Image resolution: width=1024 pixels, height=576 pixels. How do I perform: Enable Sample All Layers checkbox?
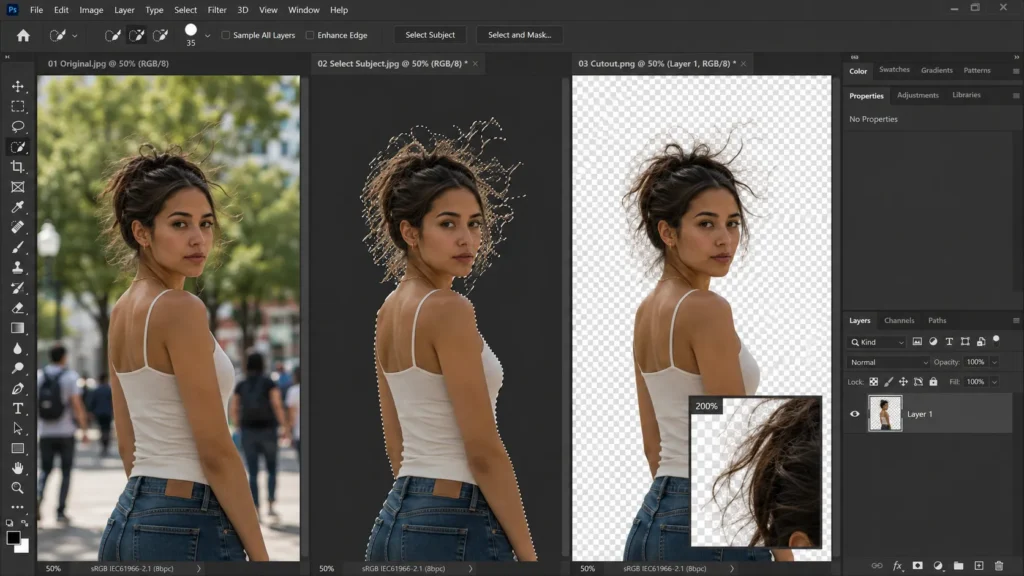(x=225, y=35)
